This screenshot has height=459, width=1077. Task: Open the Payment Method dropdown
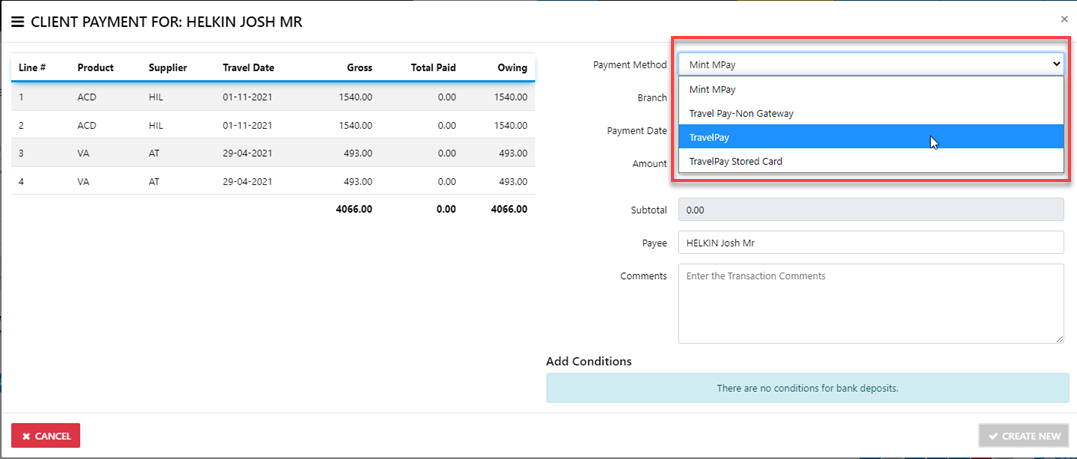(x=870, y=64)
